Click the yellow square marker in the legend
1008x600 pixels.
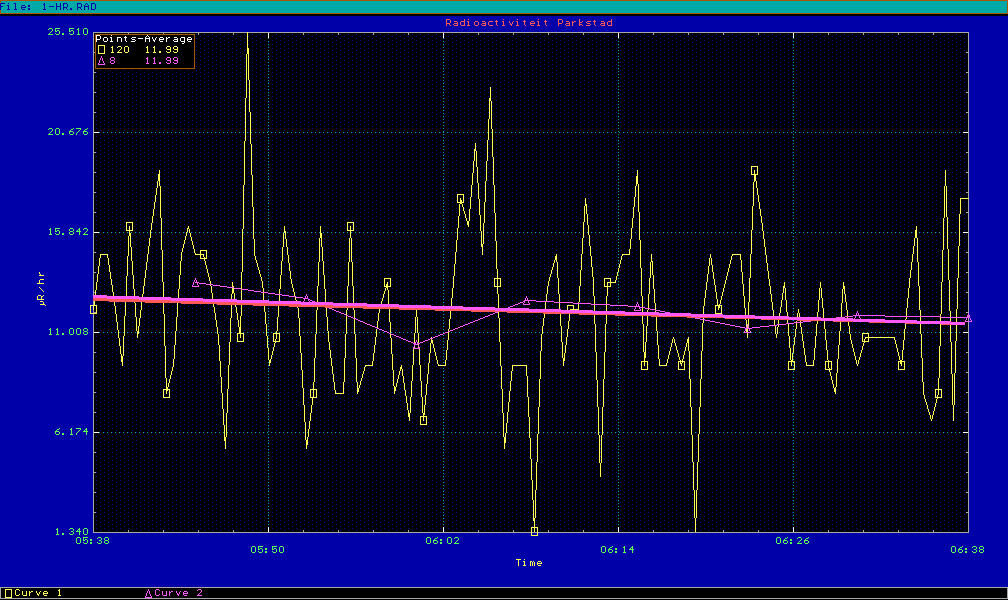point(101,49)
